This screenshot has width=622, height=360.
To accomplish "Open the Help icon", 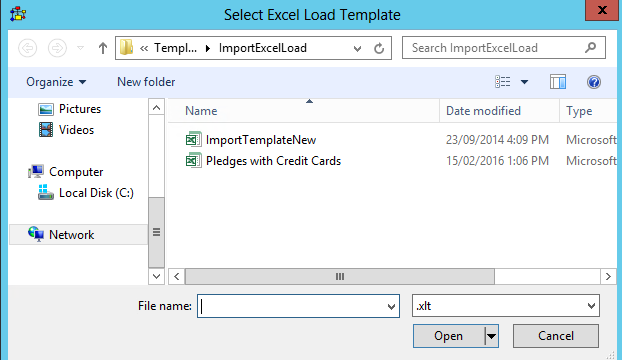I will pyautogui.click(x=594, y=82).
